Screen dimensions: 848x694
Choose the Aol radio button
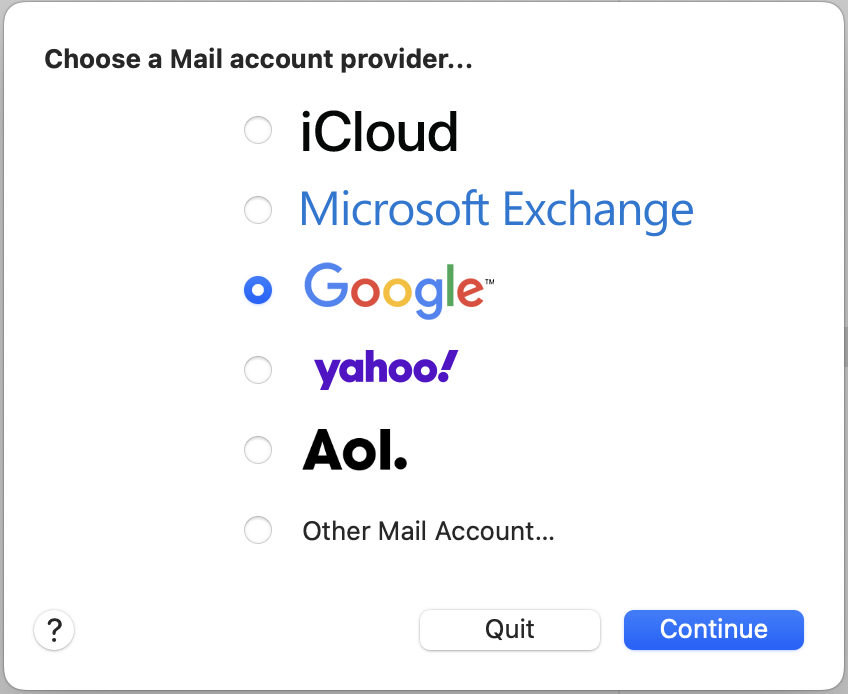coord(258,450)
